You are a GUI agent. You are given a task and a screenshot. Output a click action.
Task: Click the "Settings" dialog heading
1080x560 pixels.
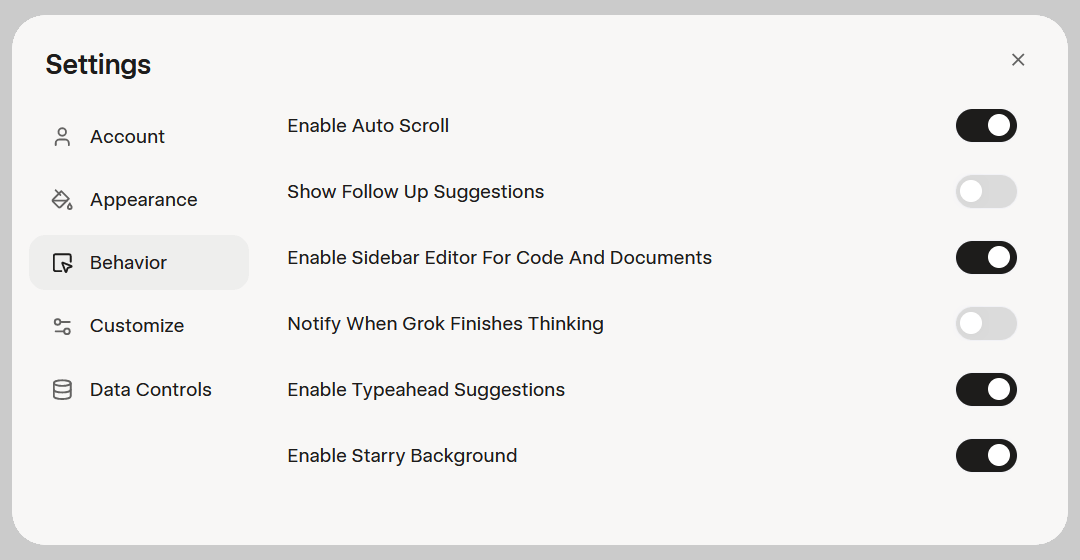(98, 65)
